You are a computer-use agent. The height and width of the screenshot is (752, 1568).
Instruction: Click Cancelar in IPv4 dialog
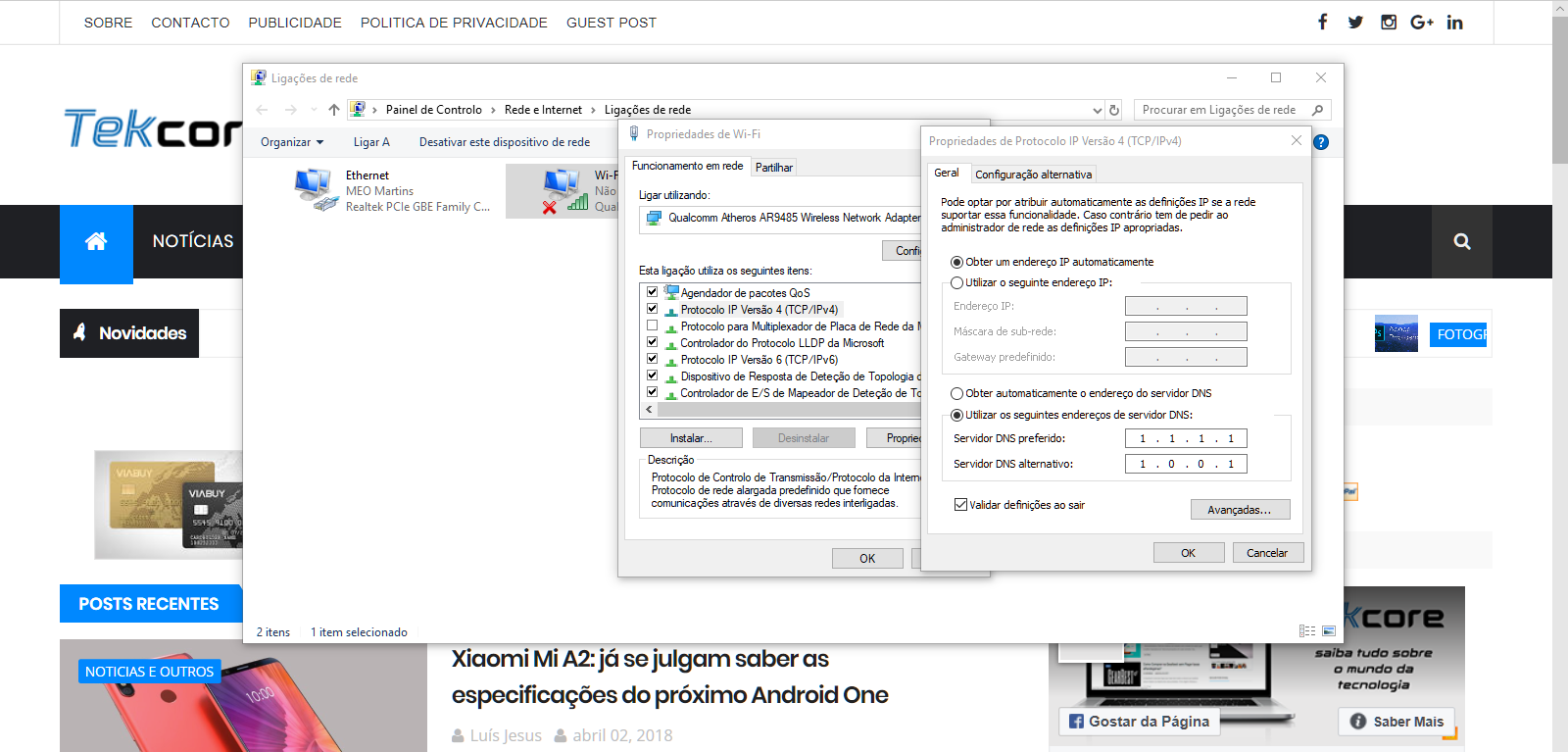(1267, 553)
